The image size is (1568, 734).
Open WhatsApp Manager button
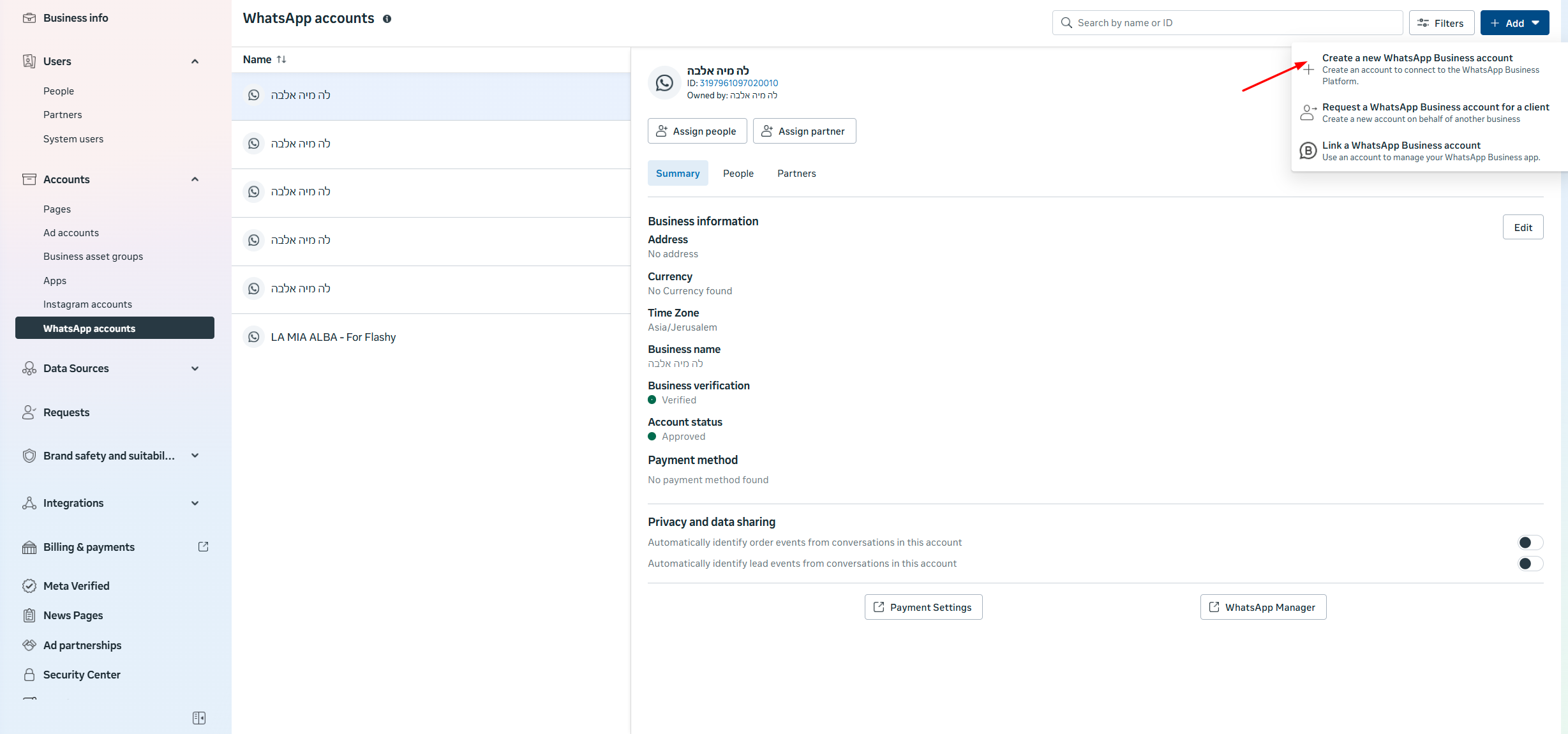click(1263, 607)
